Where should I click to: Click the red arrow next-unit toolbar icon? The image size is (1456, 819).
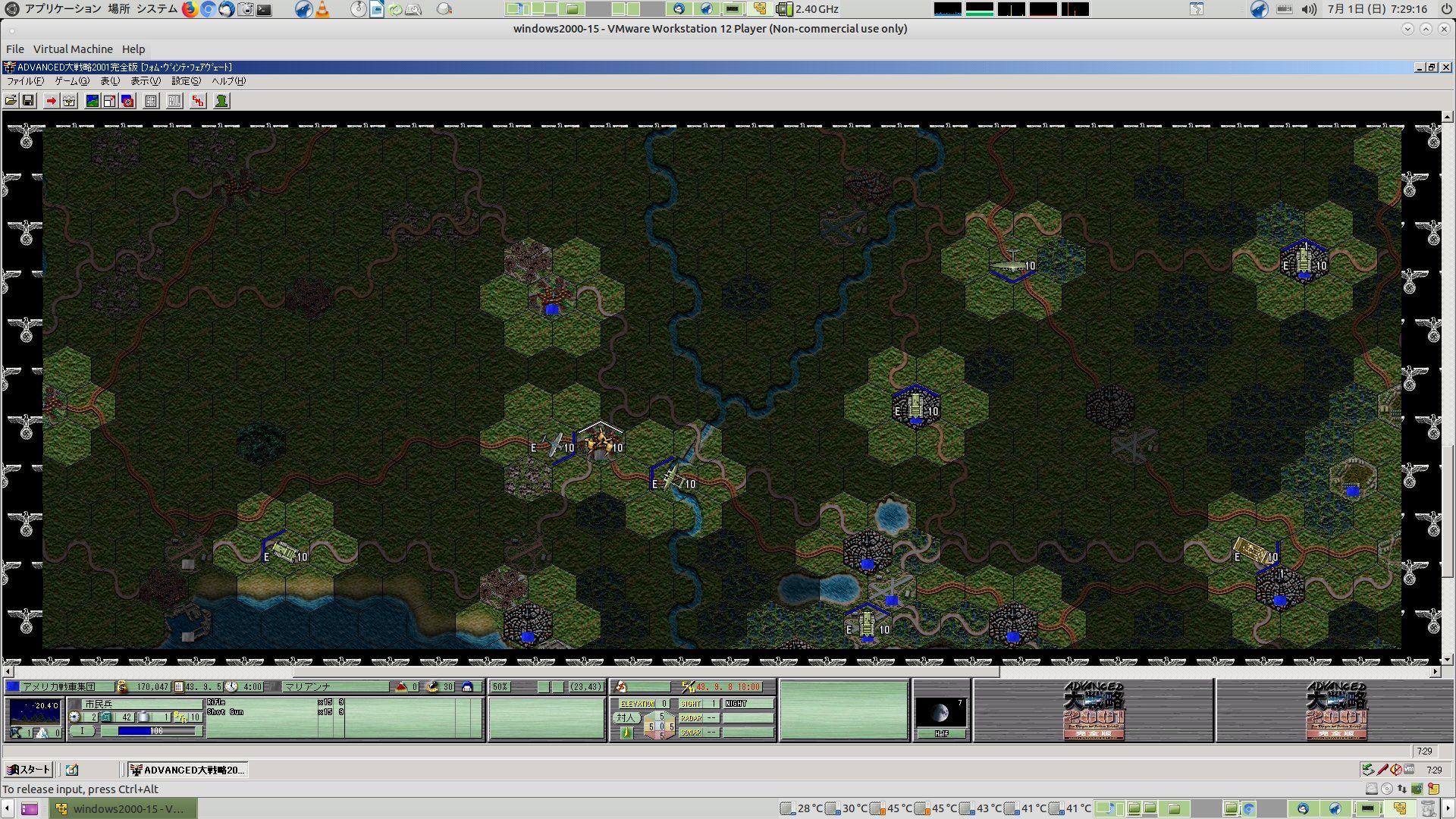pyautogui.click(x=51, y=101)
